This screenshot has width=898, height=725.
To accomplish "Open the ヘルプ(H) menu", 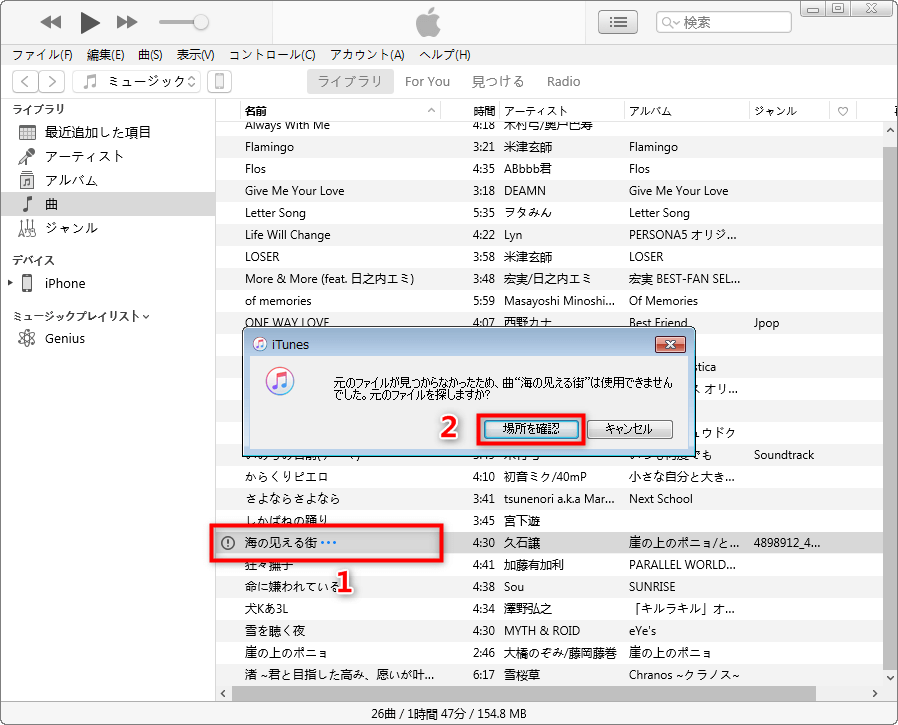I will [445, 55].
